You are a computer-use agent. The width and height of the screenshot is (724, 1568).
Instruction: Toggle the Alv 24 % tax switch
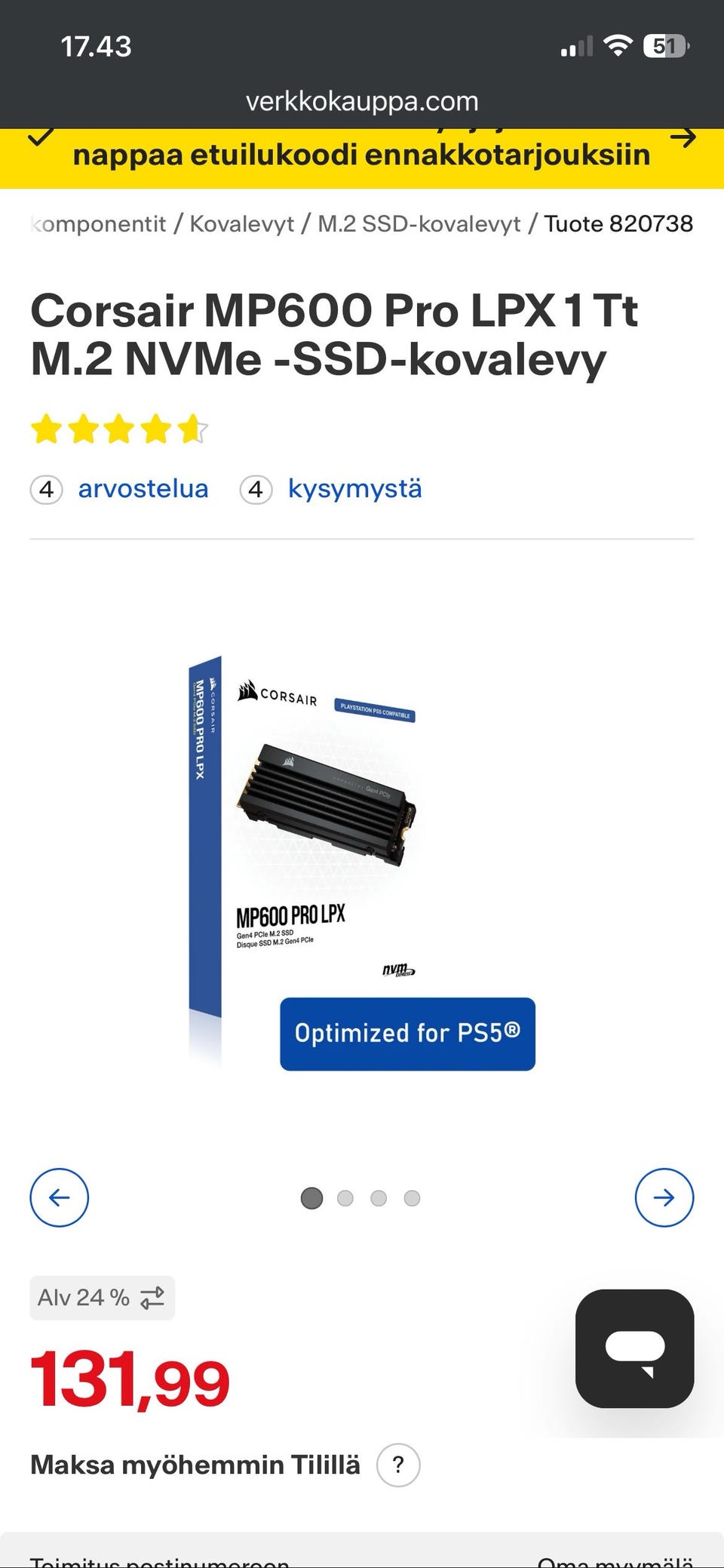click(102, 1297)
